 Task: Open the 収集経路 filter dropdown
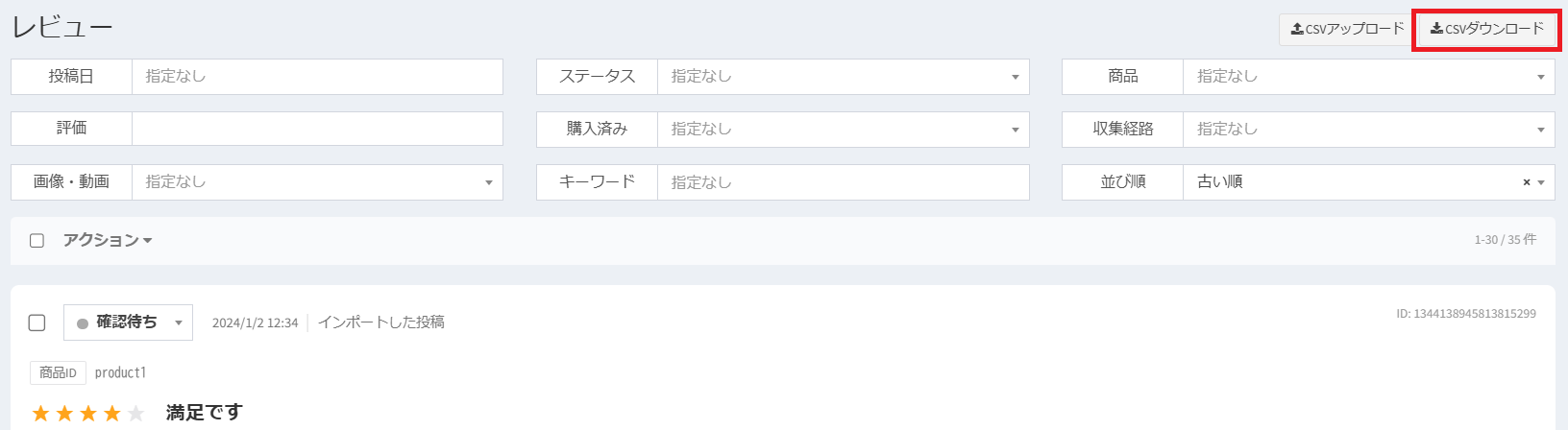1368,130
